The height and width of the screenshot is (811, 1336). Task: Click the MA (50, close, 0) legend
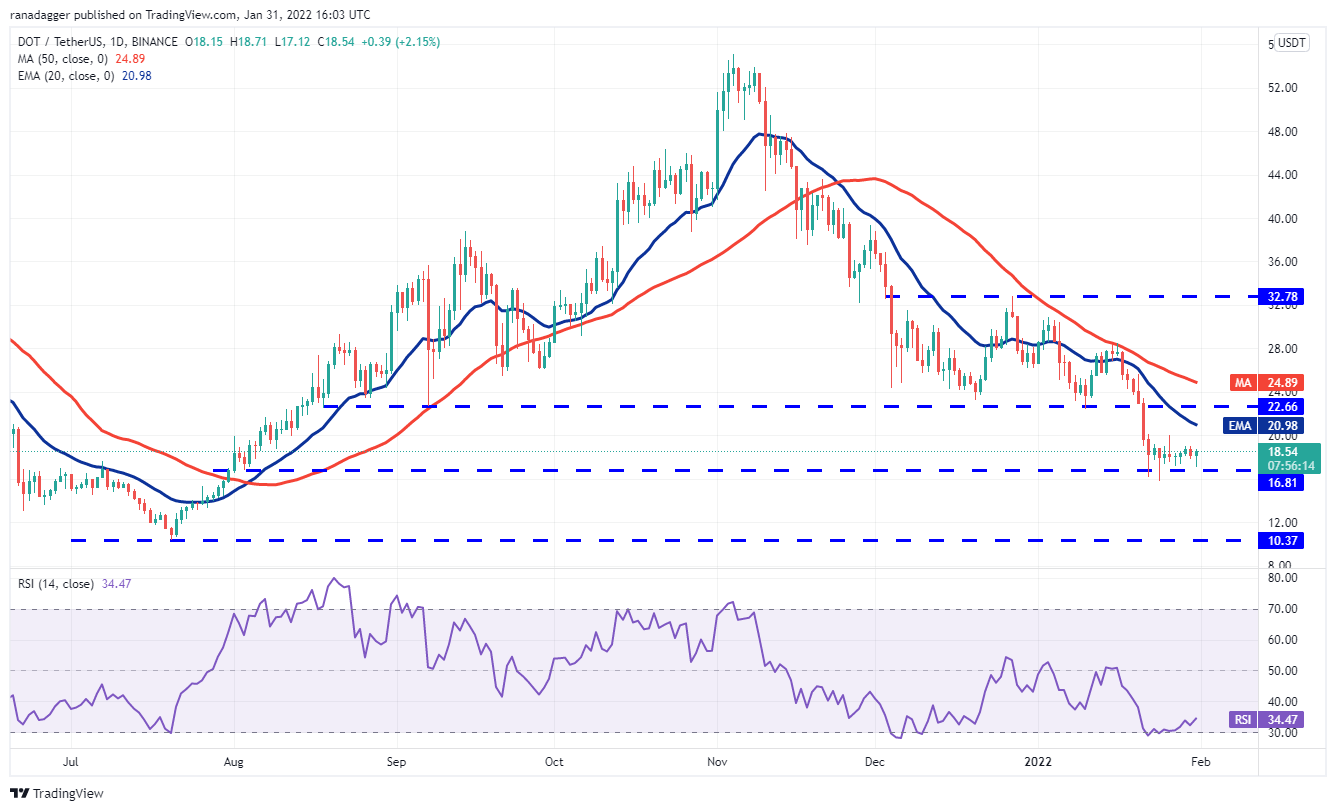(63, 57)
